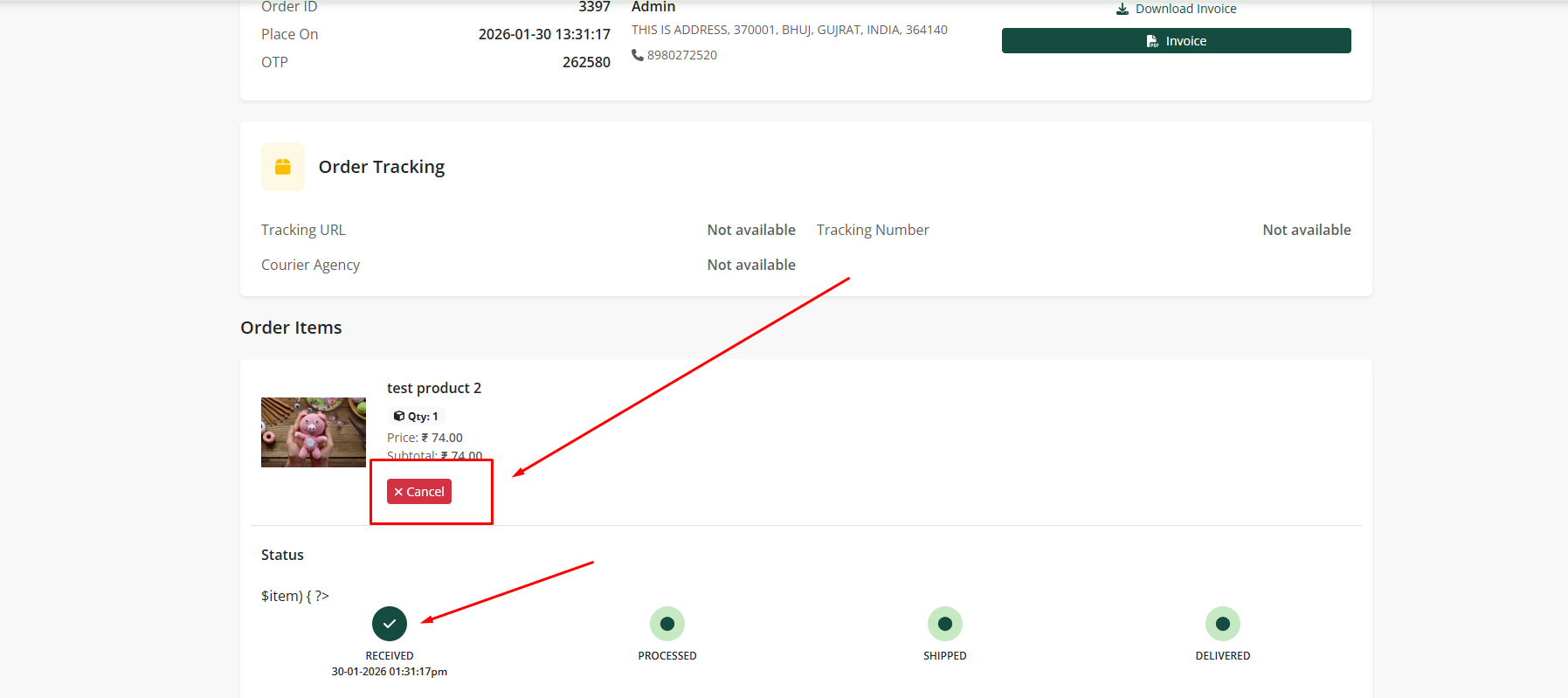The image size is (1568, 698).
Task: Select the OTP value 262580
Action: [586, 62]
